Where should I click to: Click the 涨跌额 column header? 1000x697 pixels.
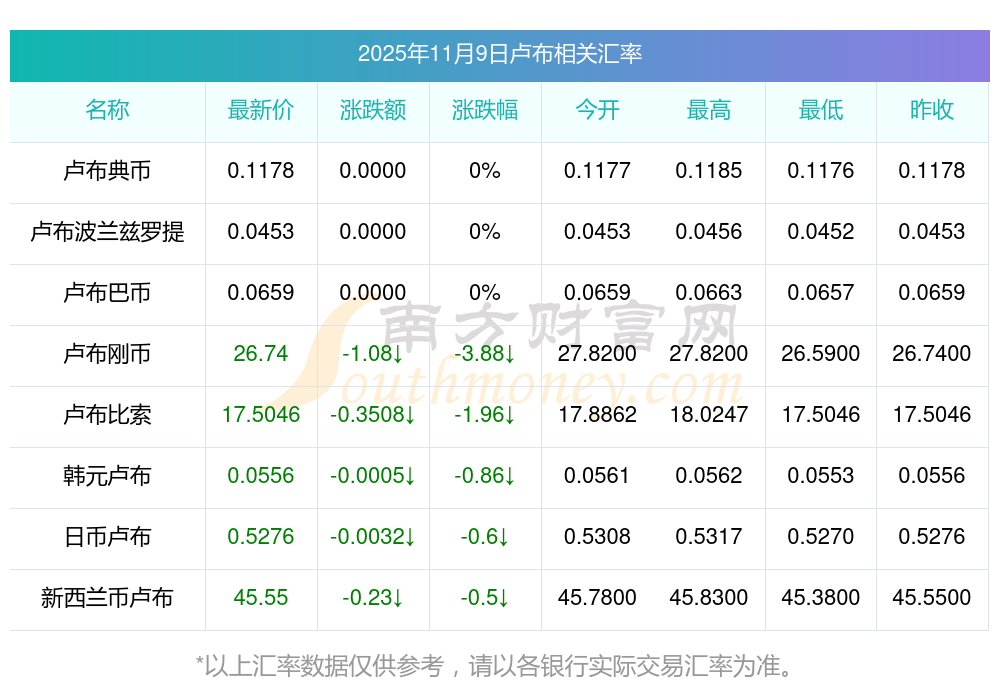coord(373,110)
